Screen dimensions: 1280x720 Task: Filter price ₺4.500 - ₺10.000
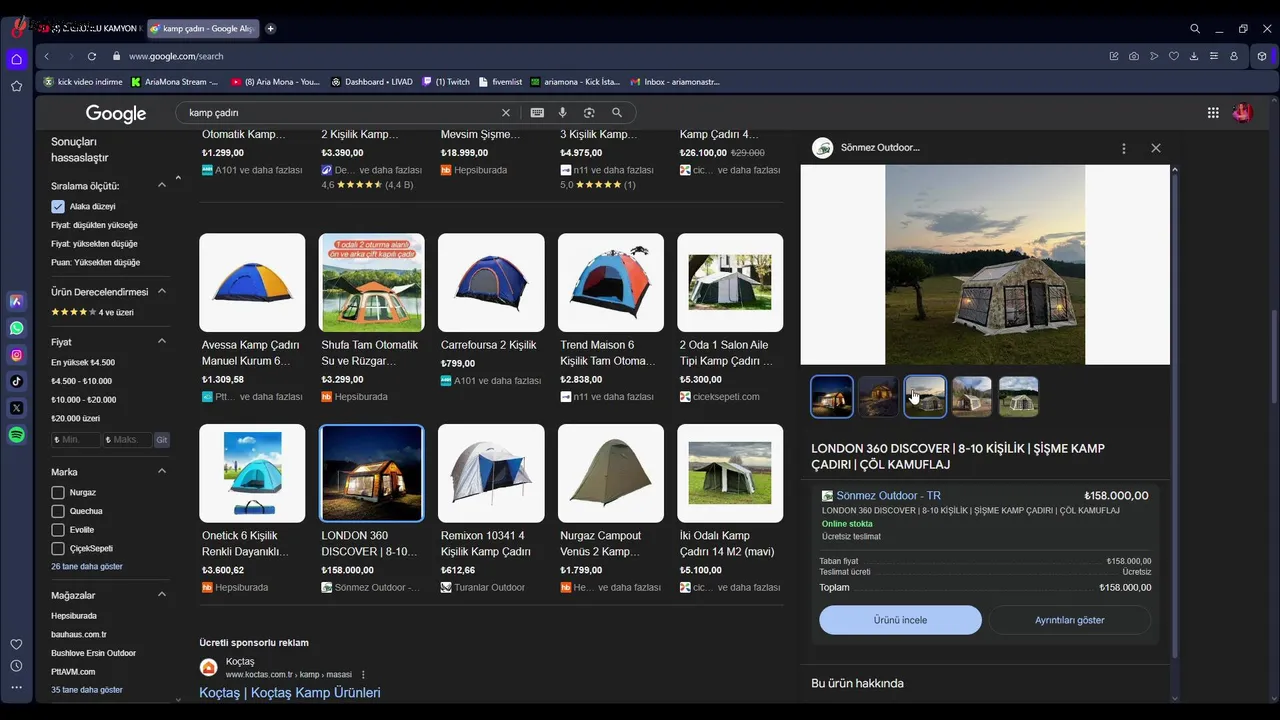point(81,381)
